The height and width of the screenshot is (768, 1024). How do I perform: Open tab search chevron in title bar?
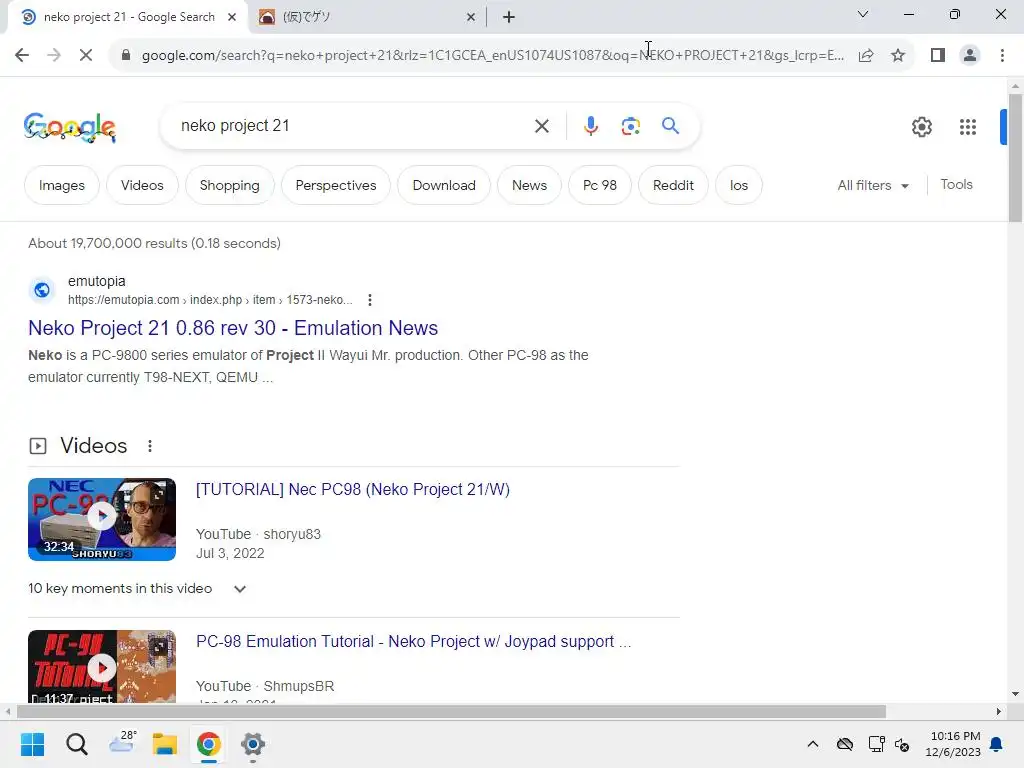point(863,14)
